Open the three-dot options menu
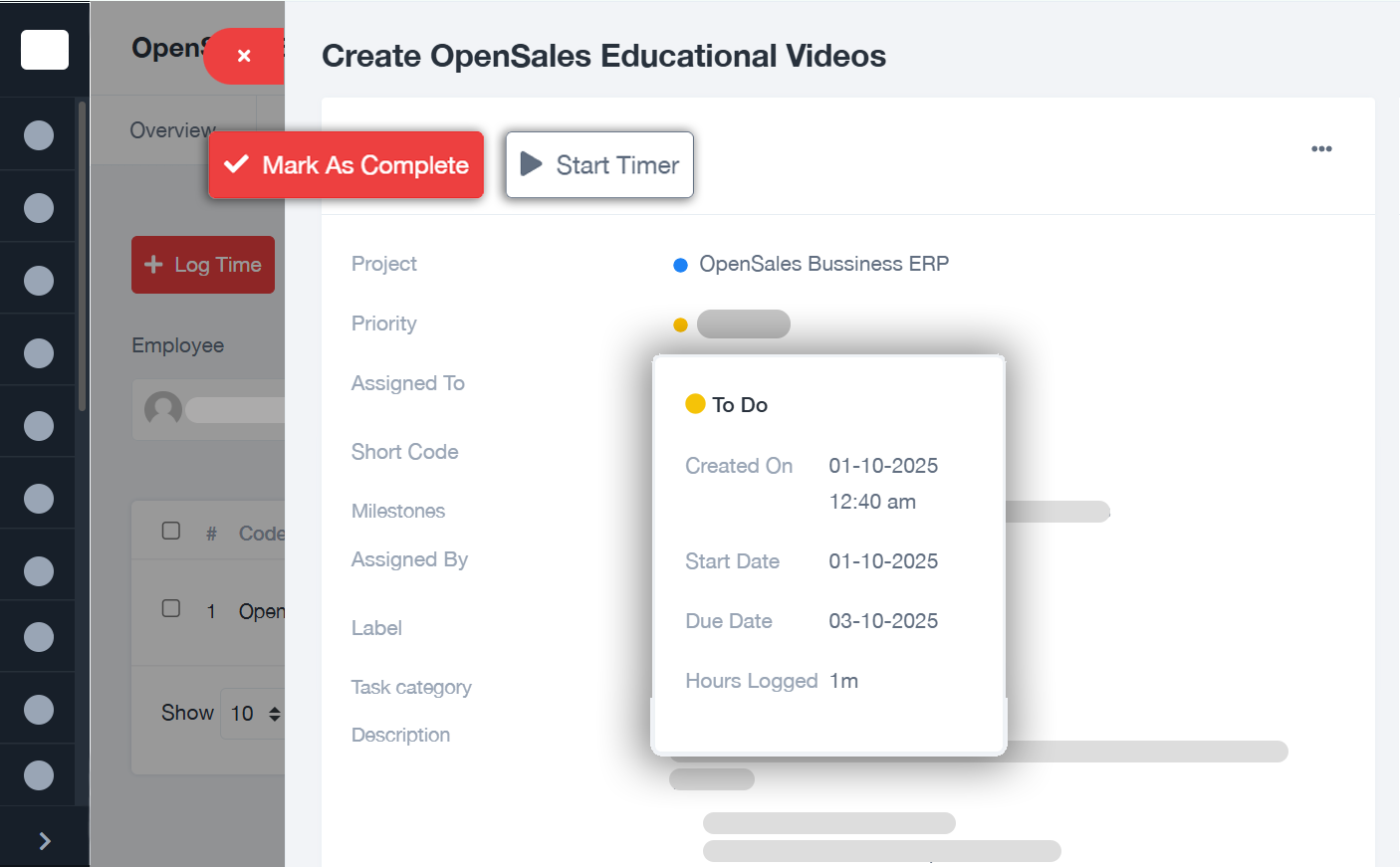 [x=1321, y=147]
